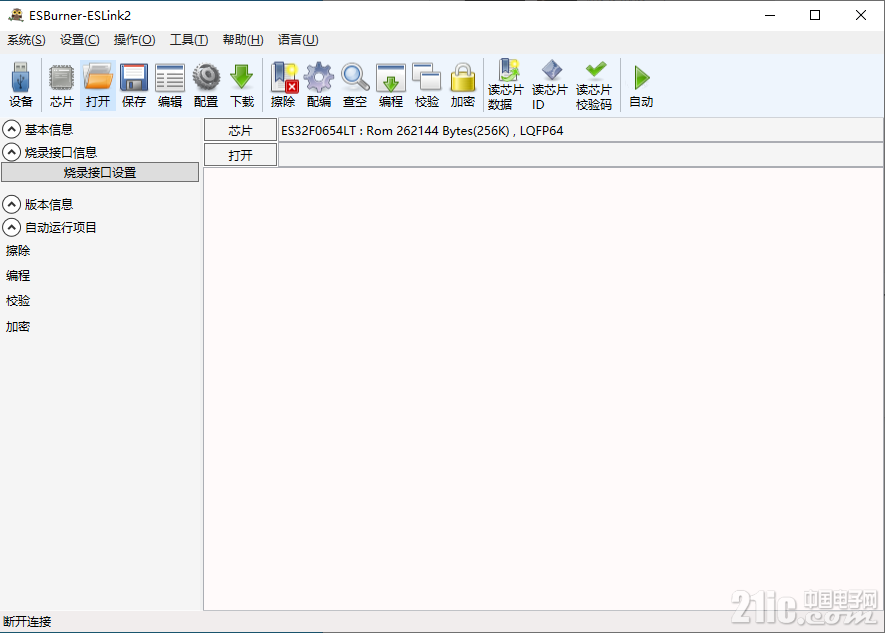Run blank check with 查空 magnifier icon
Screen dimensions: 885x633
point(355,85)
